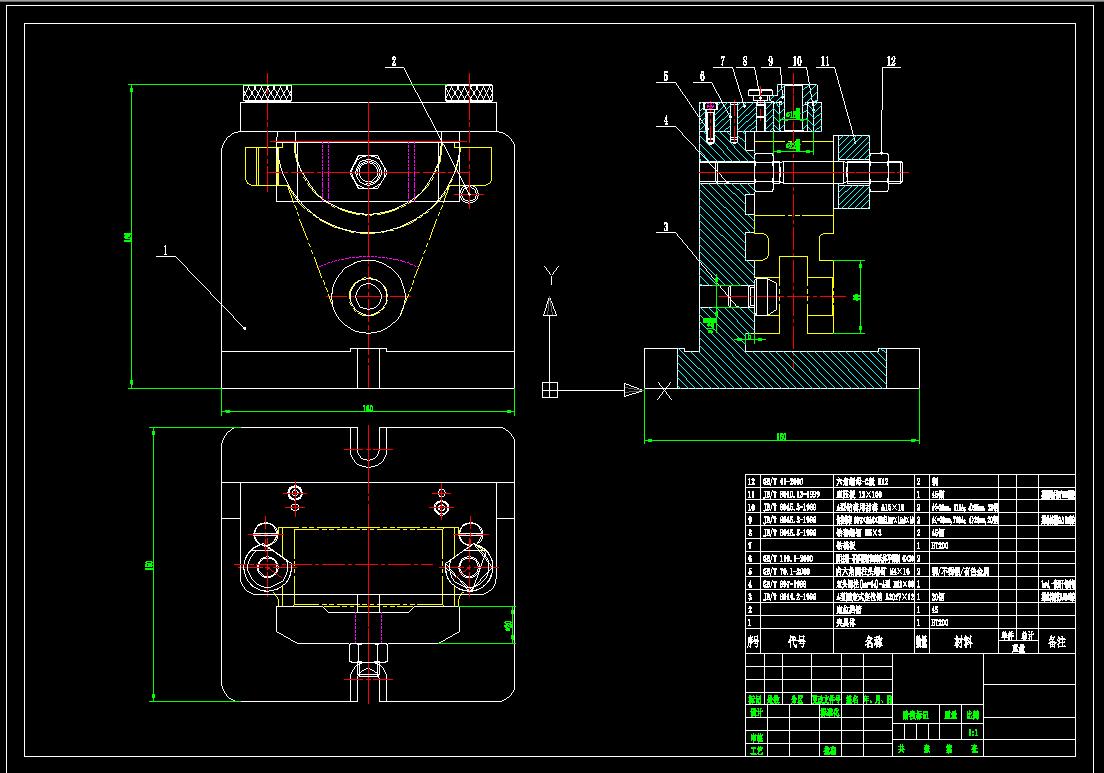The height and width of the screenshot is (773, 1104).
Task: Select part balloon number 5
Action: (x=666, y=75)
